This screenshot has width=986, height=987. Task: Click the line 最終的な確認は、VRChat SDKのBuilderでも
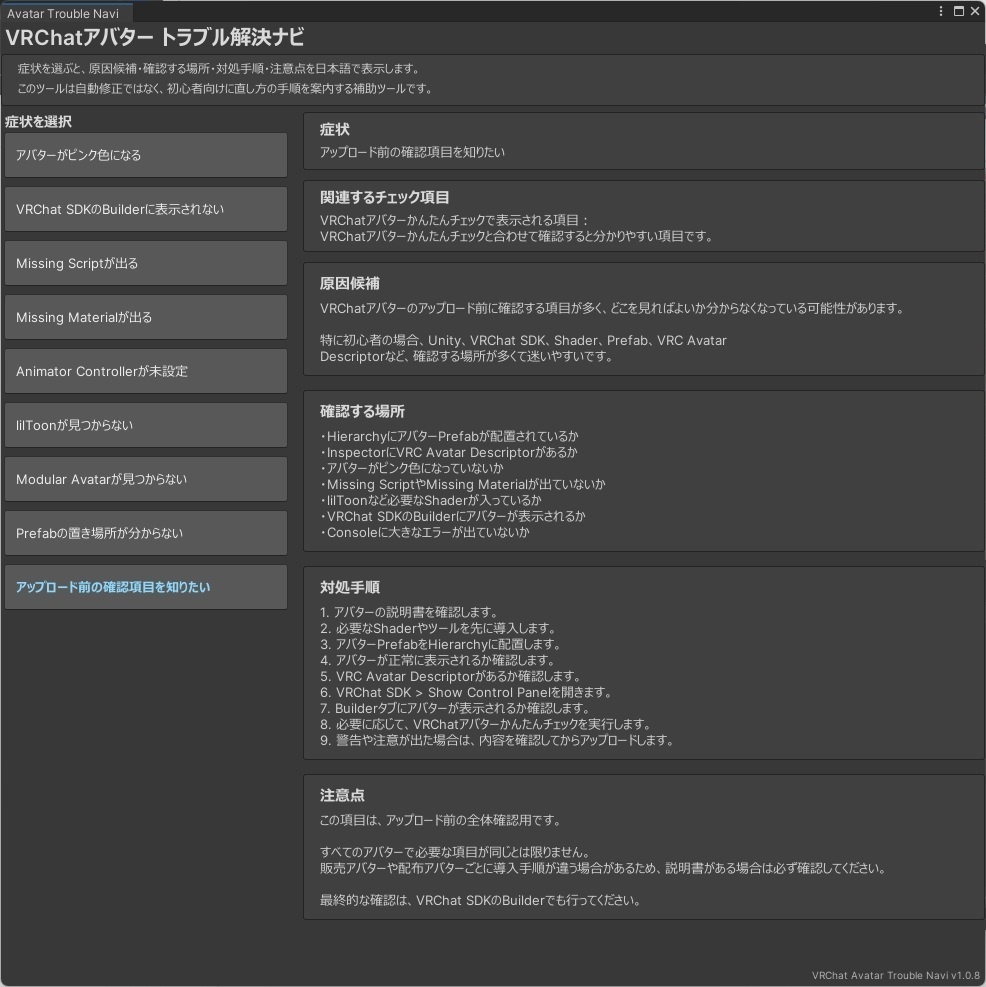480,901
